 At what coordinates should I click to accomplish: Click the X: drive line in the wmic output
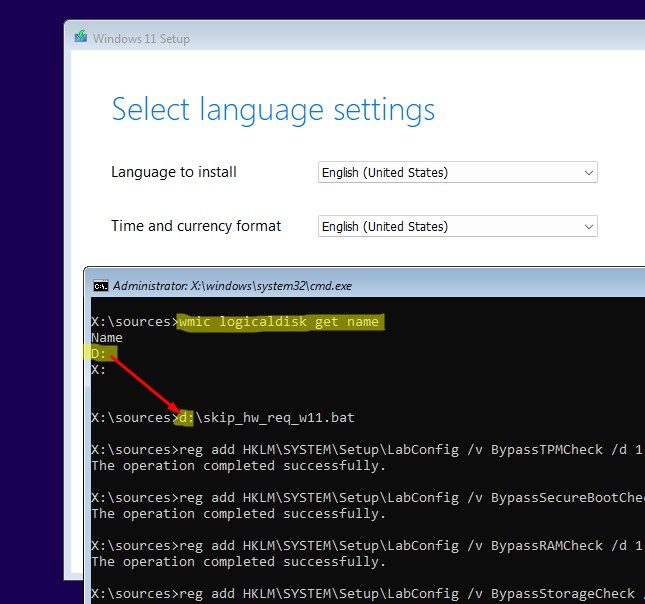pyautogui.click(x=98, y=369)
